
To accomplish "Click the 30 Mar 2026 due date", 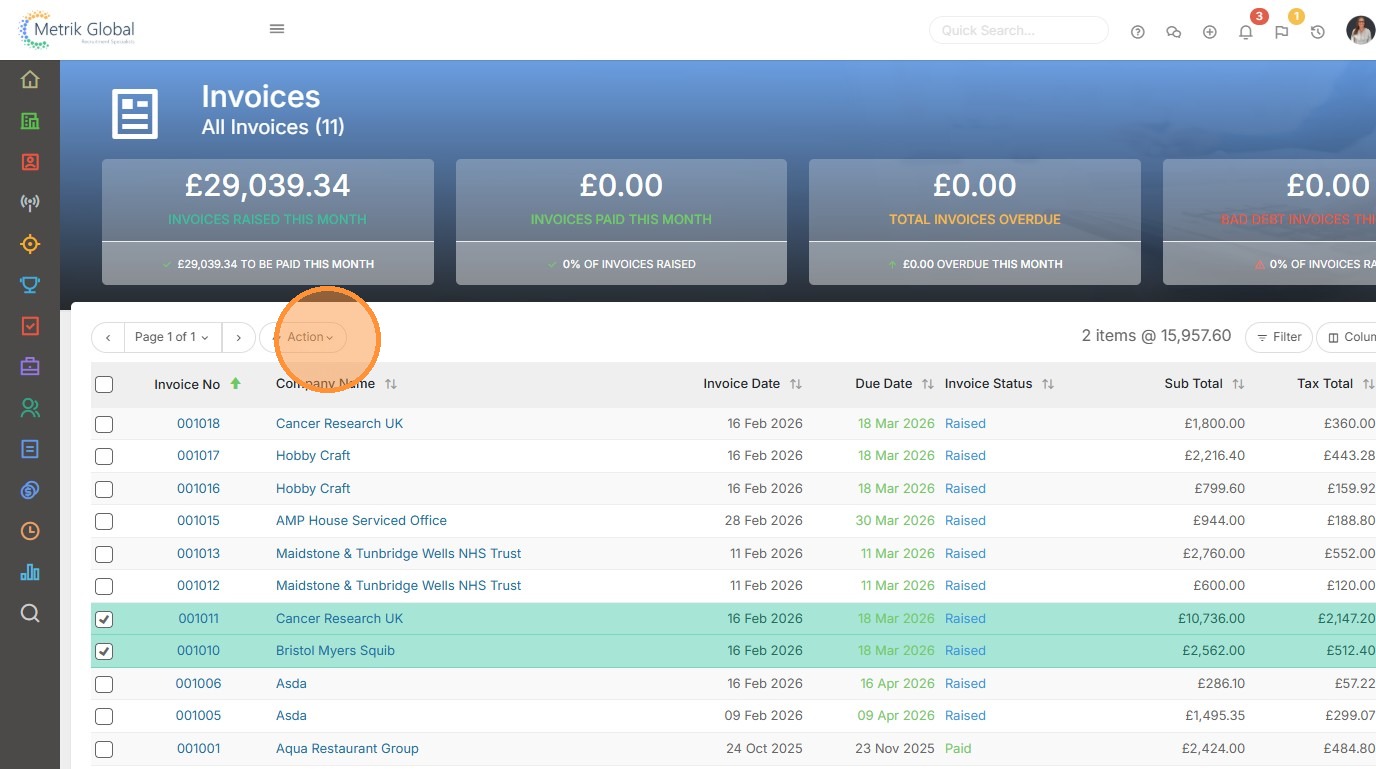I will click(895, 520).
